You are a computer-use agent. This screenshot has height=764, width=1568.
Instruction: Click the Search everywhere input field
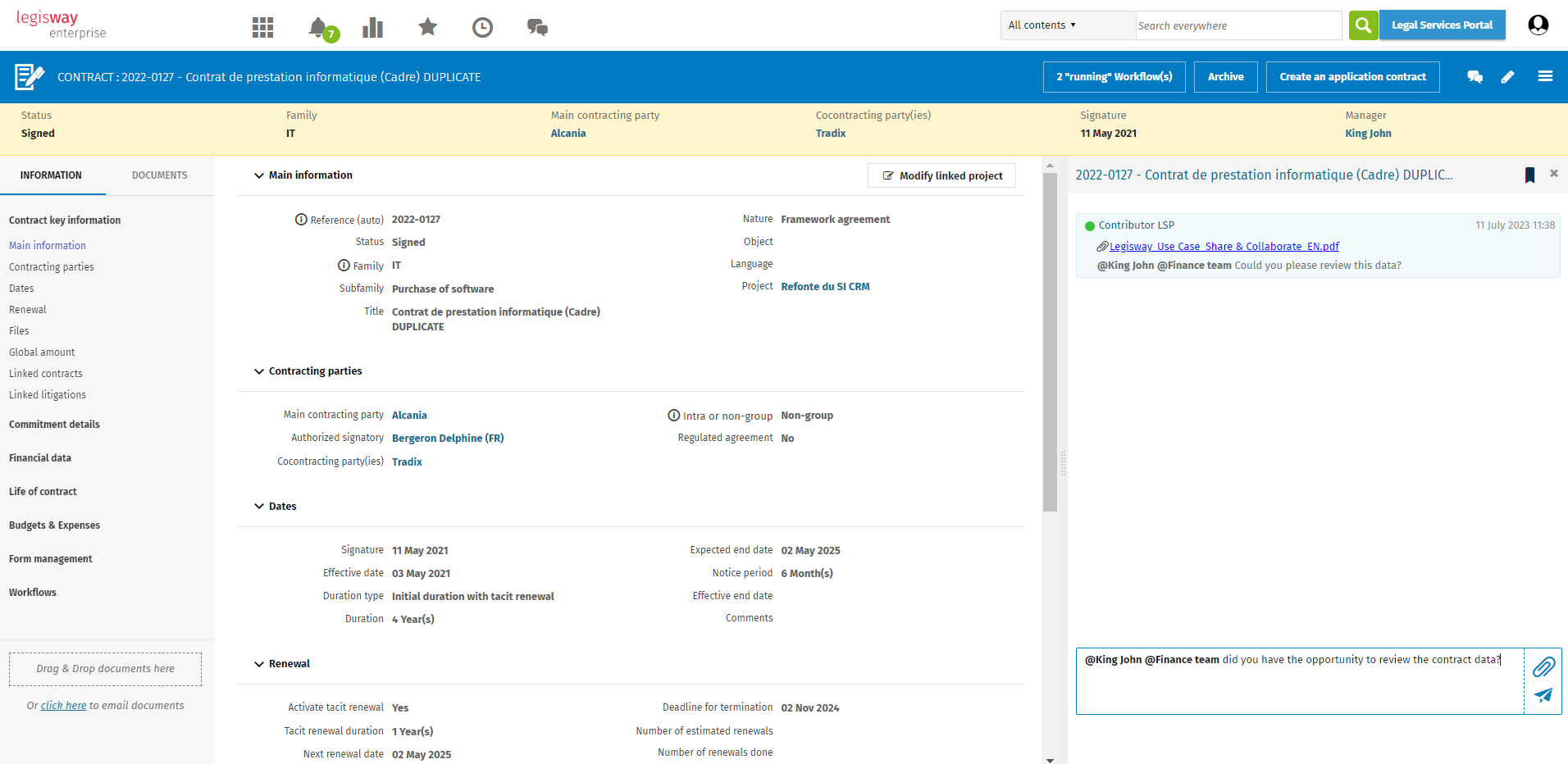[1238, 25]
